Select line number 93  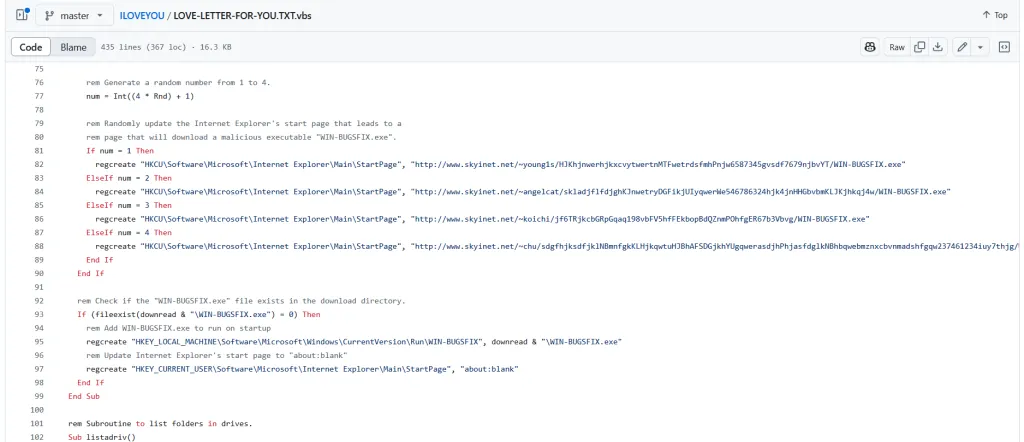click(39, 315)
